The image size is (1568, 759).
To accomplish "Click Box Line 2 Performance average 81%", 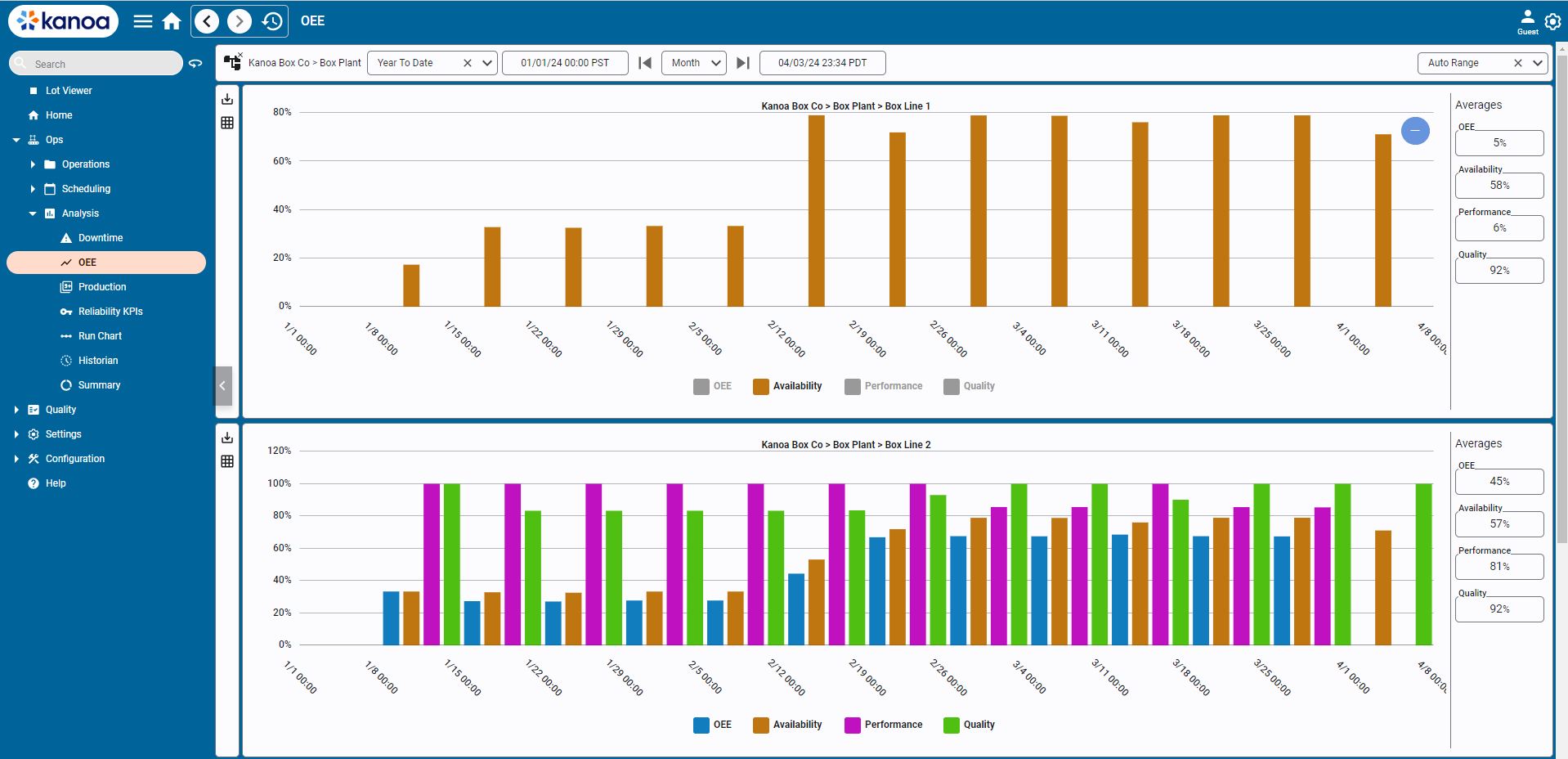I will pyautogui.click(x=1499, y=567).
